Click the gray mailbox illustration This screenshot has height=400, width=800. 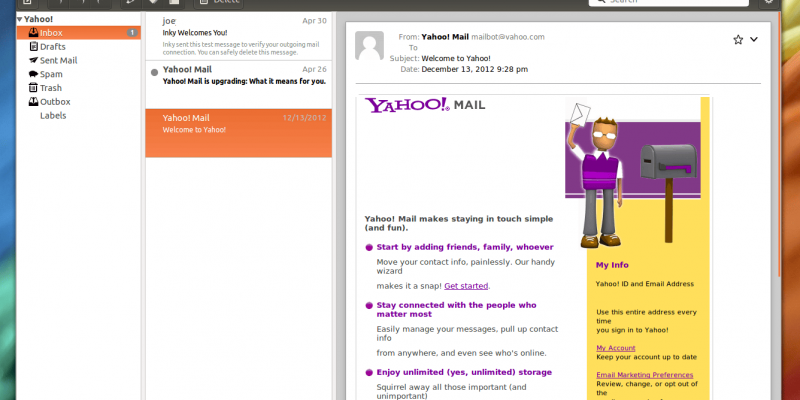point(668,193)
